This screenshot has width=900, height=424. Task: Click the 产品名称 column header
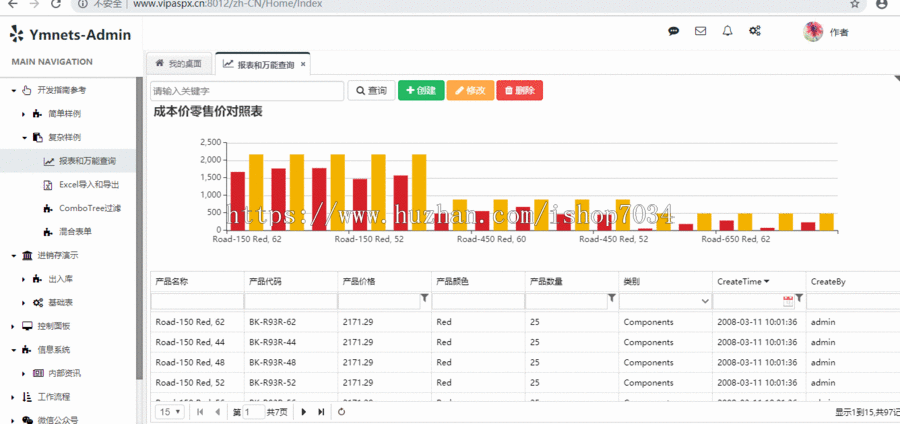[x=197, y=282]
